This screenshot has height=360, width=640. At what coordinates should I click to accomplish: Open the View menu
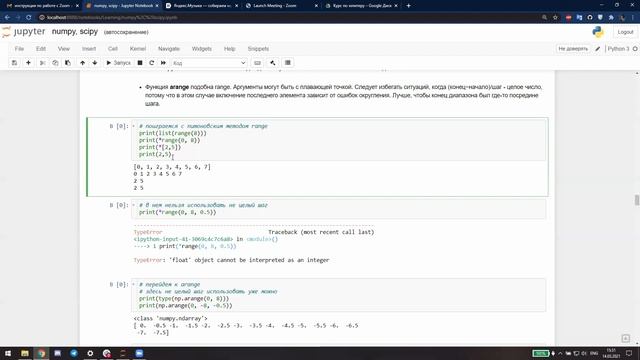coord(64,49)
